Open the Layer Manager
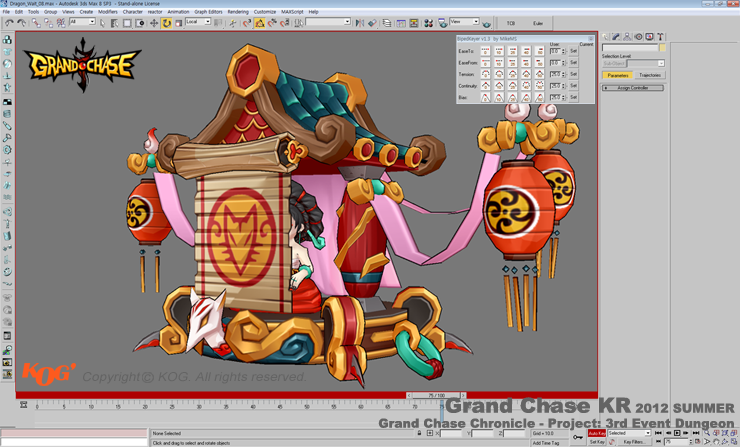The image size is (740, 447). 386,23
